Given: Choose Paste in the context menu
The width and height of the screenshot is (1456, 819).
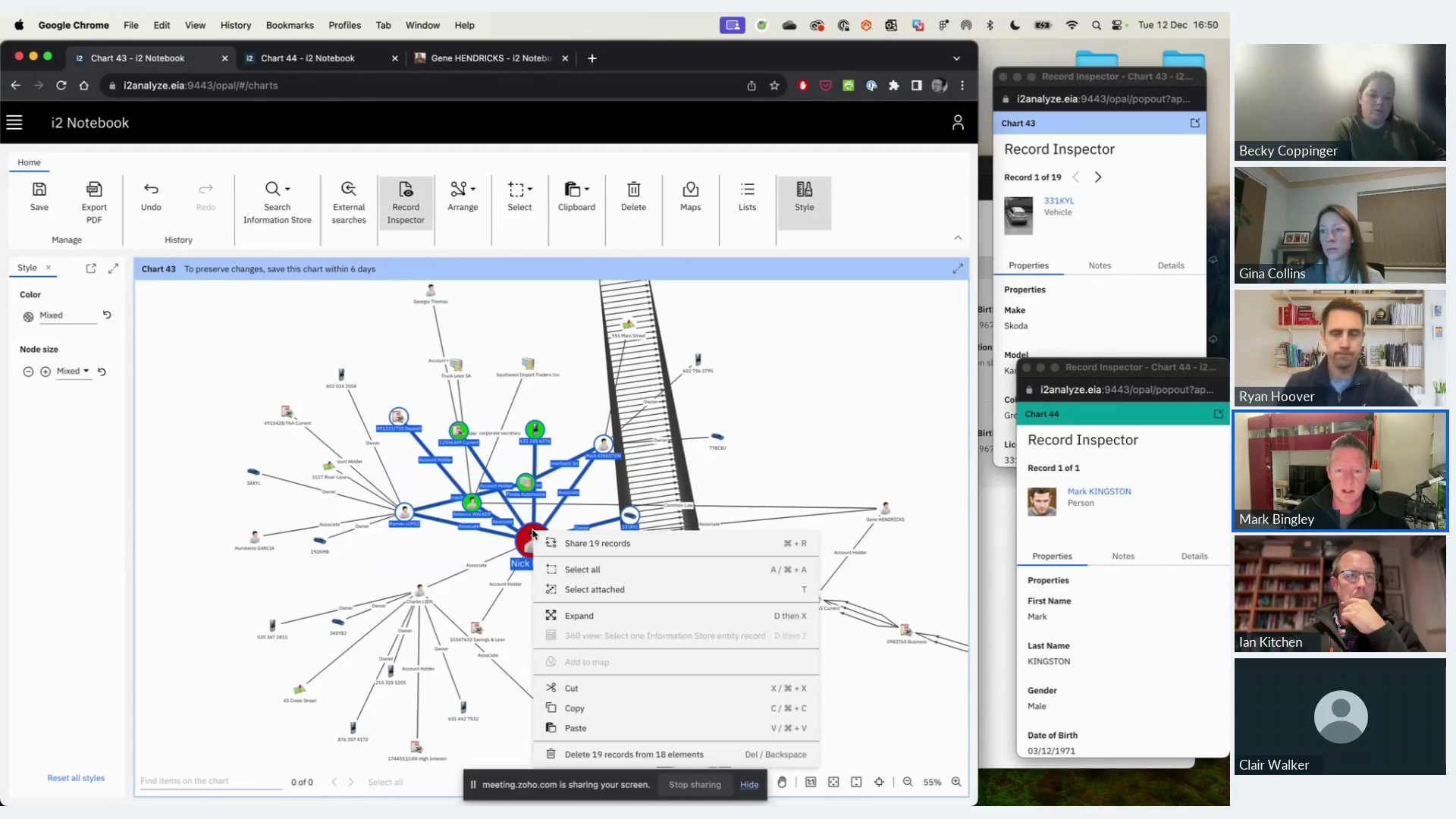Looking at the screenshot, I should coord(676,728).
